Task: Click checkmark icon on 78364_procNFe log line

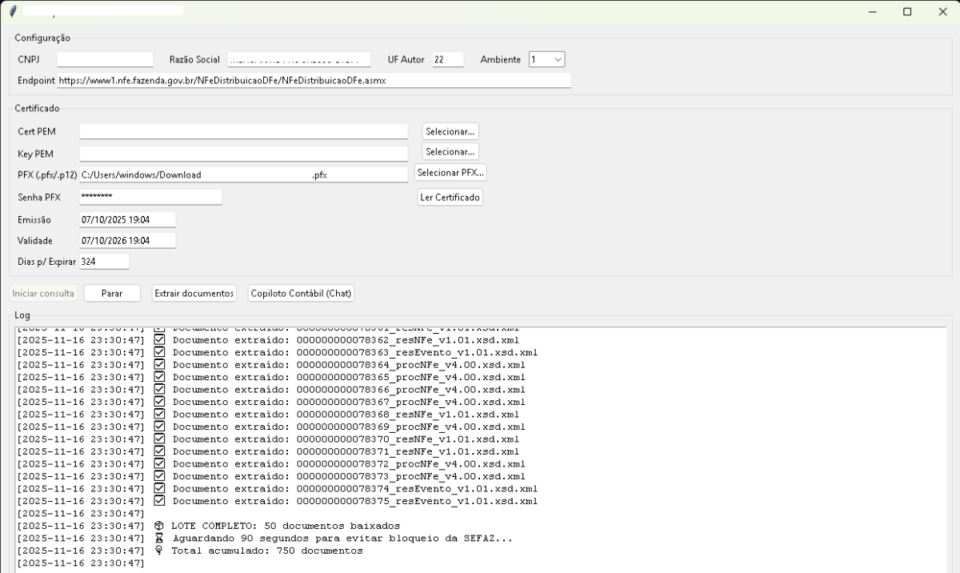Action: [x=159, y=364]
